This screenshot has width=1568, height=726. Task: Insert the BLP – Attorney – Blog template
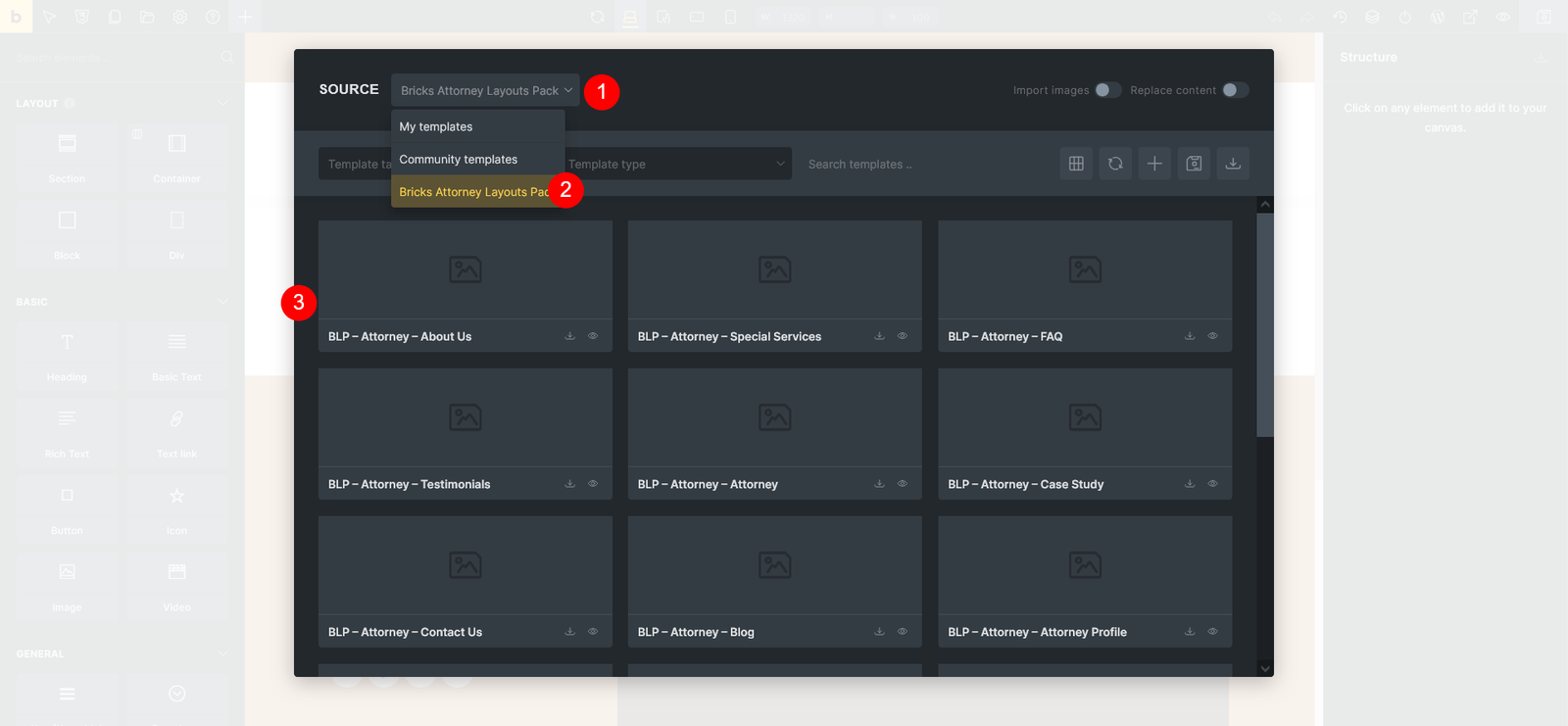879,632
